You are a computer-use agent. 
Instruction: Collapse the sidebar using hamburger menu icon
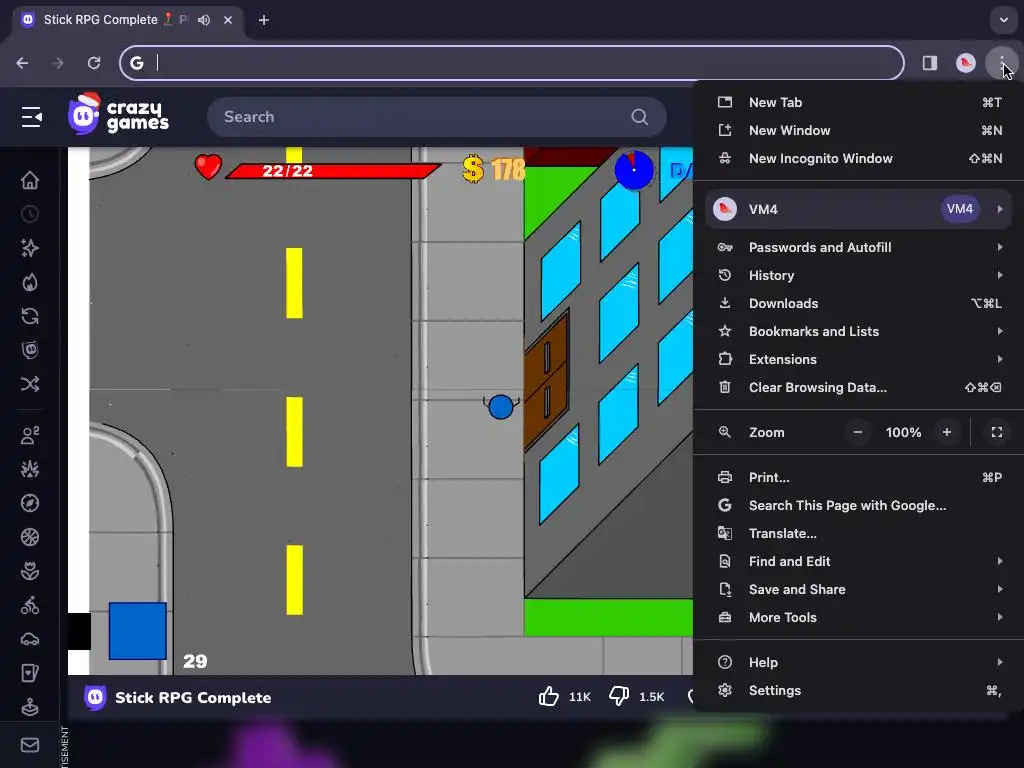[x=31, y=117]
